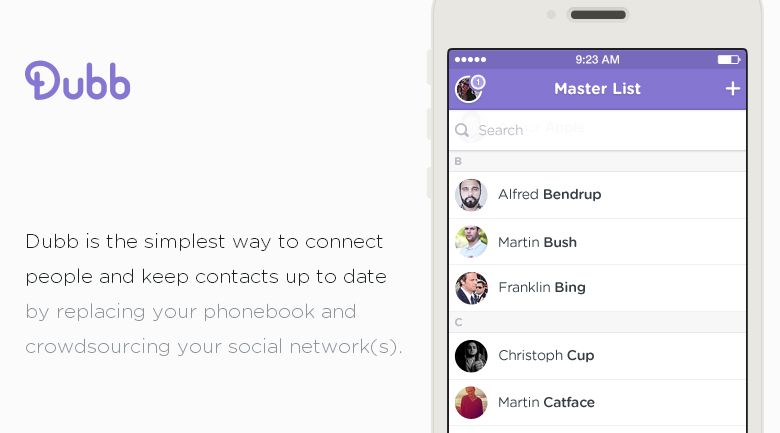Click Christoph Cup's avatar photo
Image resolution: width=780 pixels, height=433 pixels.
471,356
